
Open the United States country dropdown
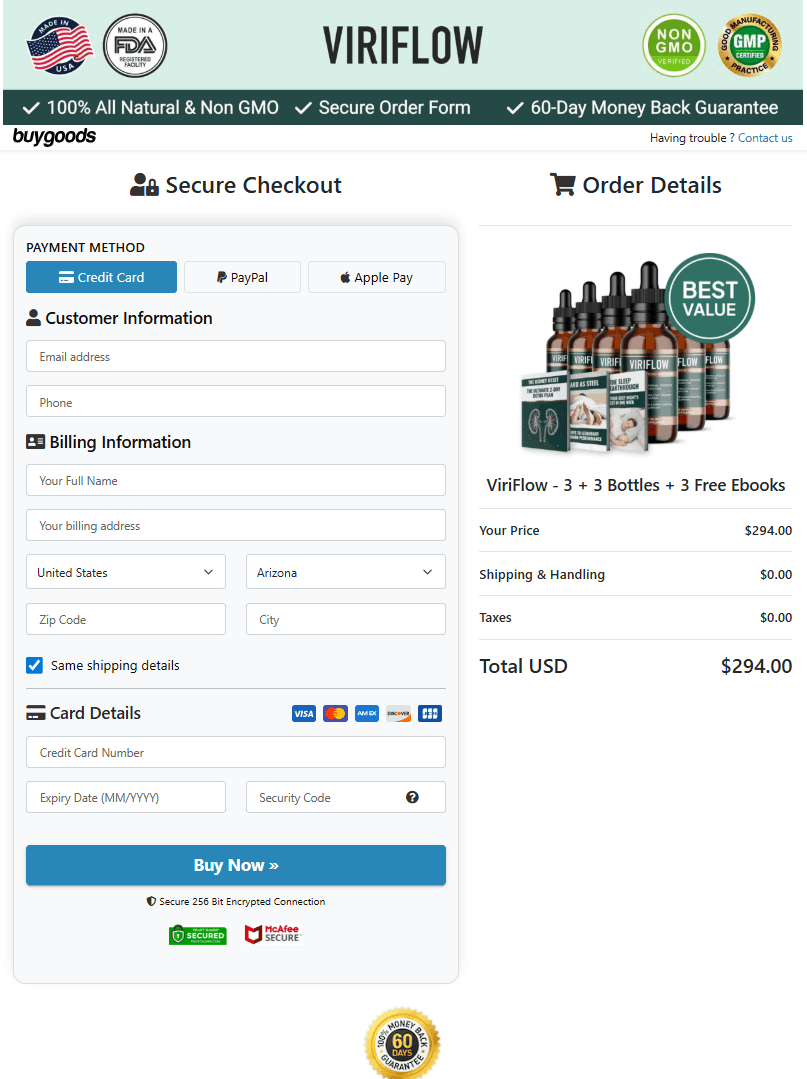pos(126,572)
